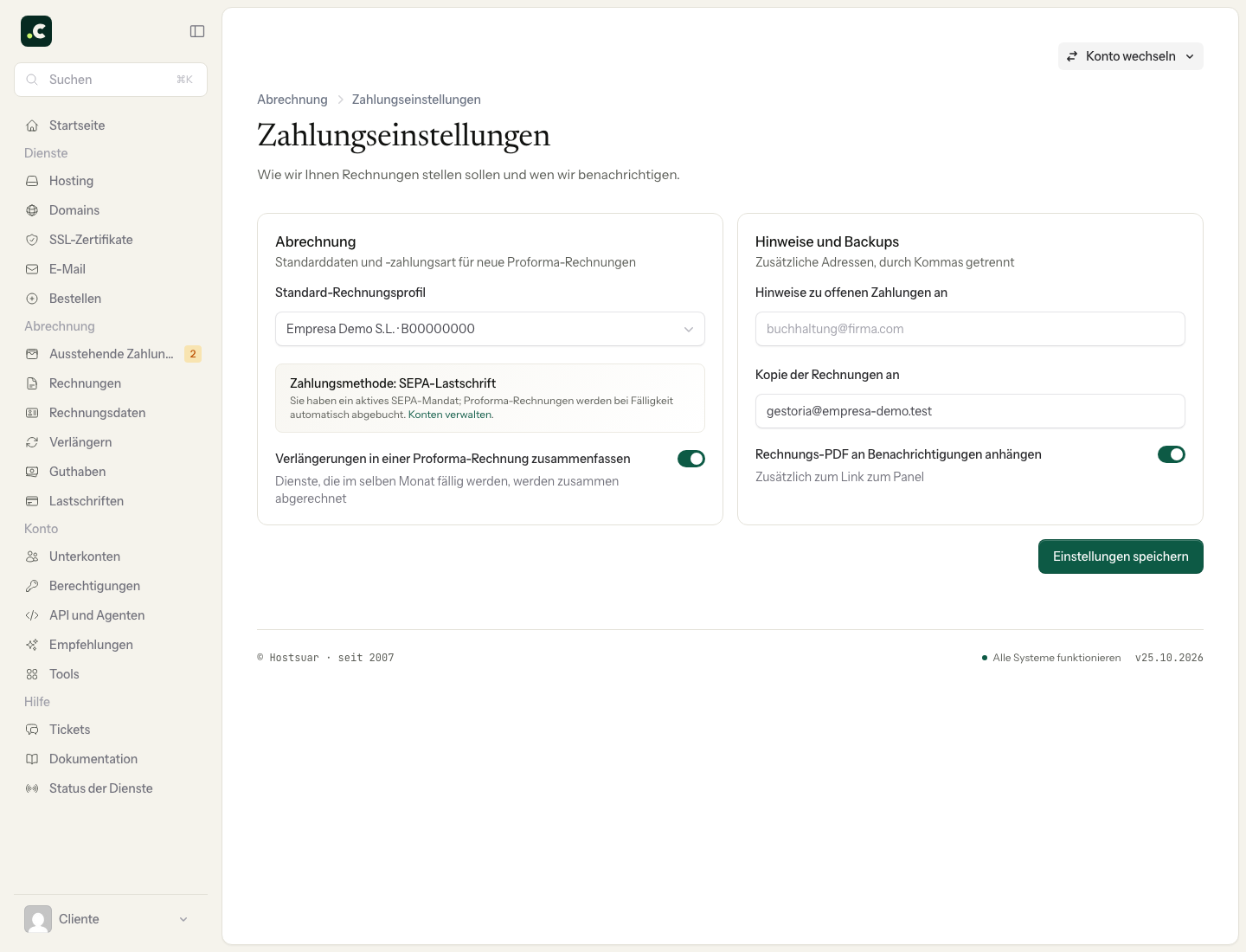1246x952 pixels.
Task: Click the Hosting server icon
Action: [x=32, y=181]
